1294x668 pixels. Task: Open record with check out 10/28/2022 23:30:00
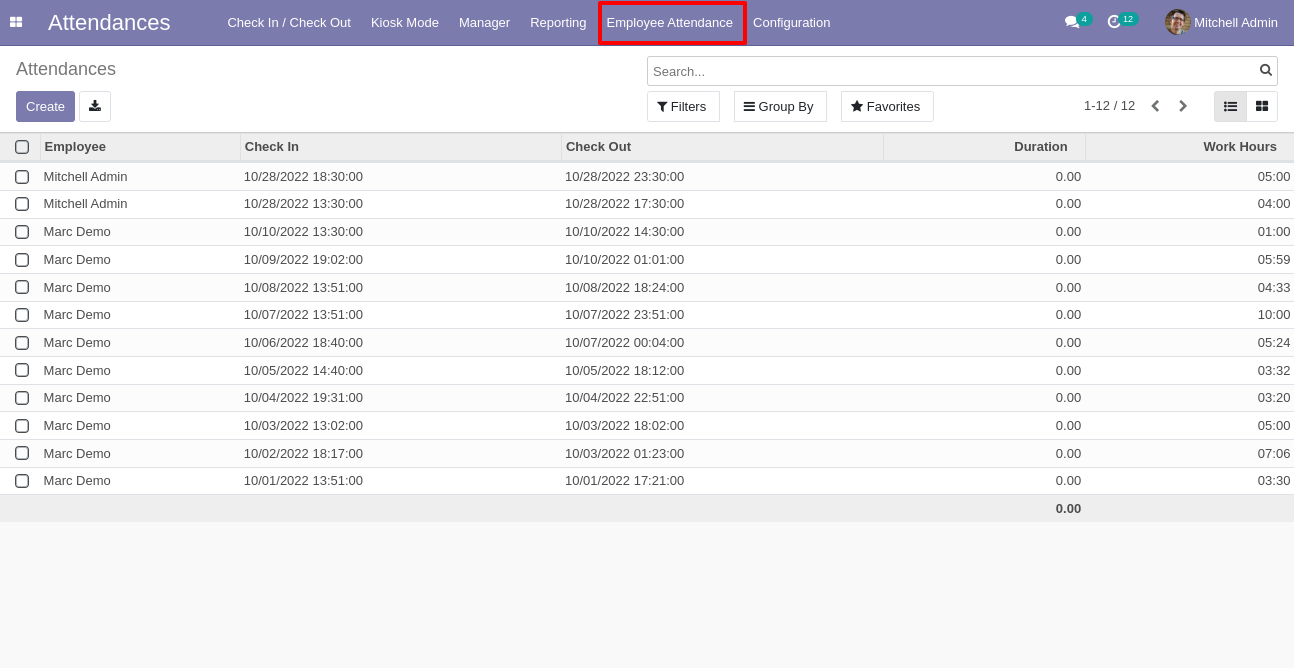624,177
